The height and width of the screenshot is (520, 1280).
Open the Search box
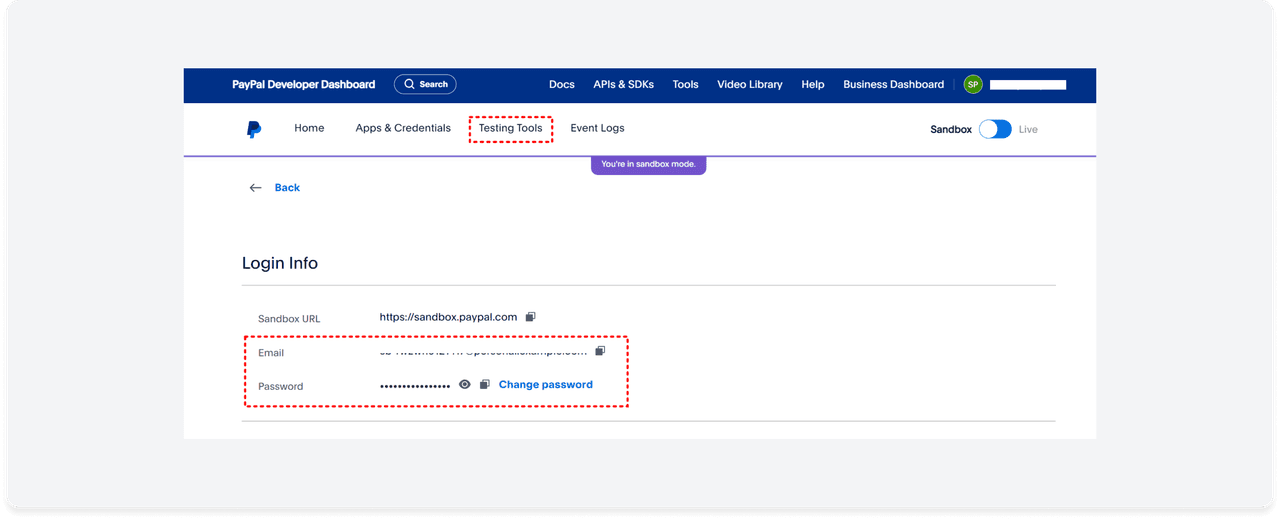[425, 85]
